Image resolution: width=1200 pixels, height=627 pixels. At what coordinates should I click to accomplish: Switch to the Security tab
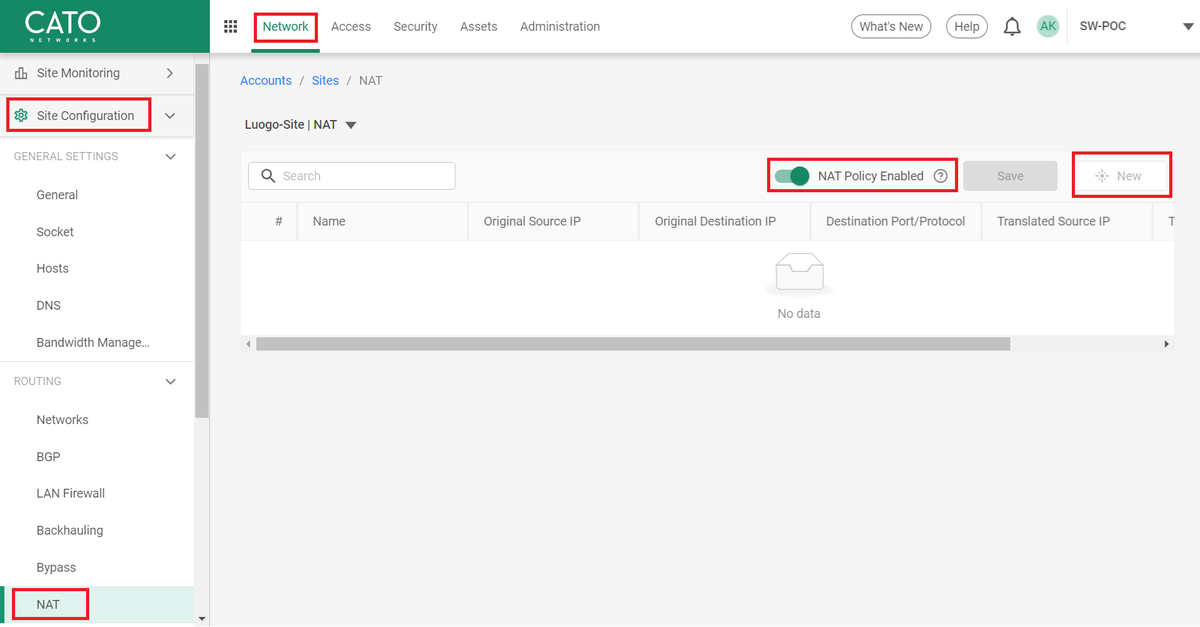415,27
